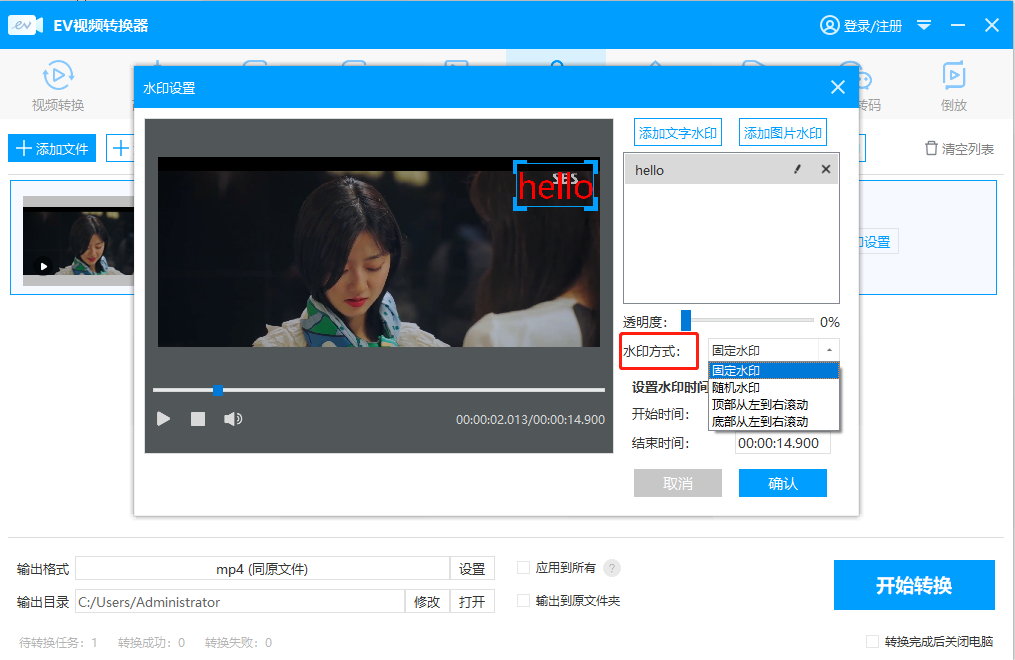Collapse the 水印方式 dropdown arrow
Image resolution: width=1015 pixels, height=660 pixels.
pos(828,350)
